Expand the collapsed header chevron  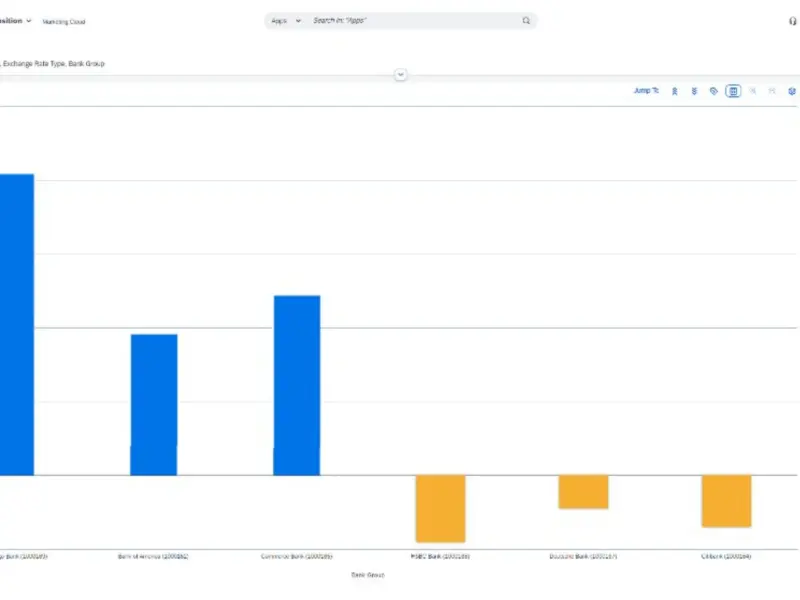coord(400,75)
